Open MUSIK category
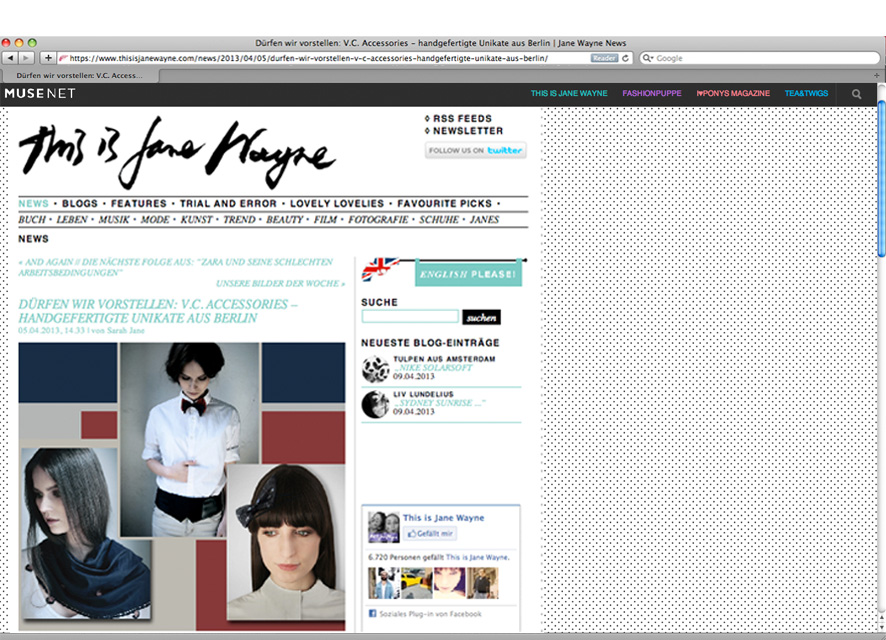 click(x=114, y=220)
